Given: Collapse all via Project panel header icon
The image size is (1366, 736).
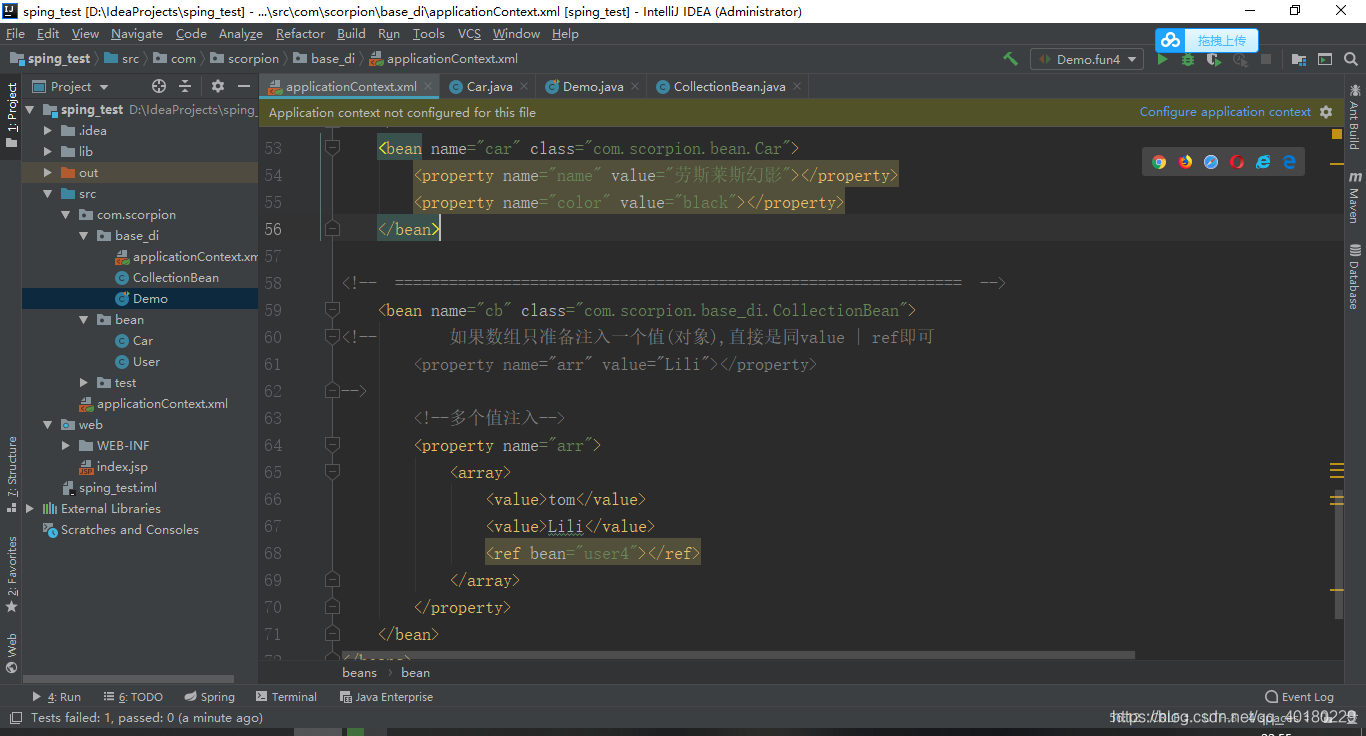Looking at the screenshot, I should click(x=185, y=86).
